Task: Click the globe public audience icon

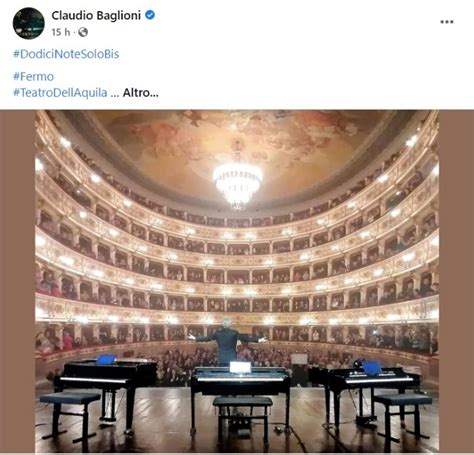Action: (83, 32)
